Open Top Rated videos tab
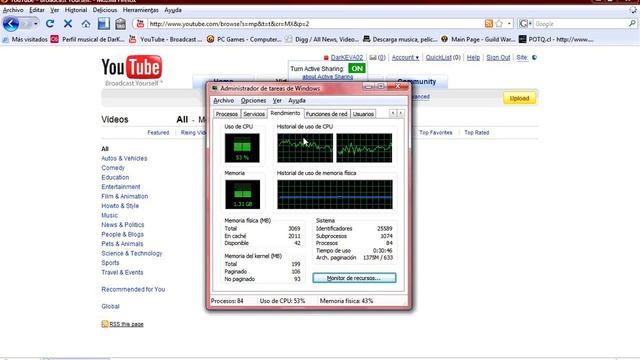 point(476,133)
